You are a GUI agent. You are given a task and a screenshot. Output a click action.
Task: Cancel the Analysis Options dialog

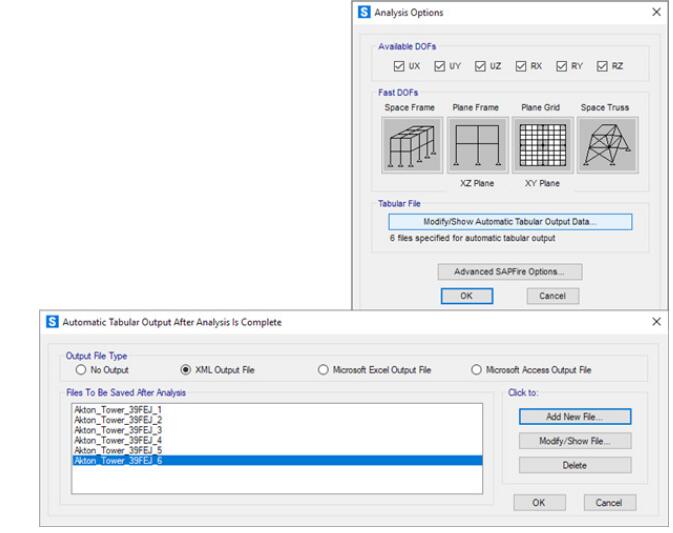553,296
